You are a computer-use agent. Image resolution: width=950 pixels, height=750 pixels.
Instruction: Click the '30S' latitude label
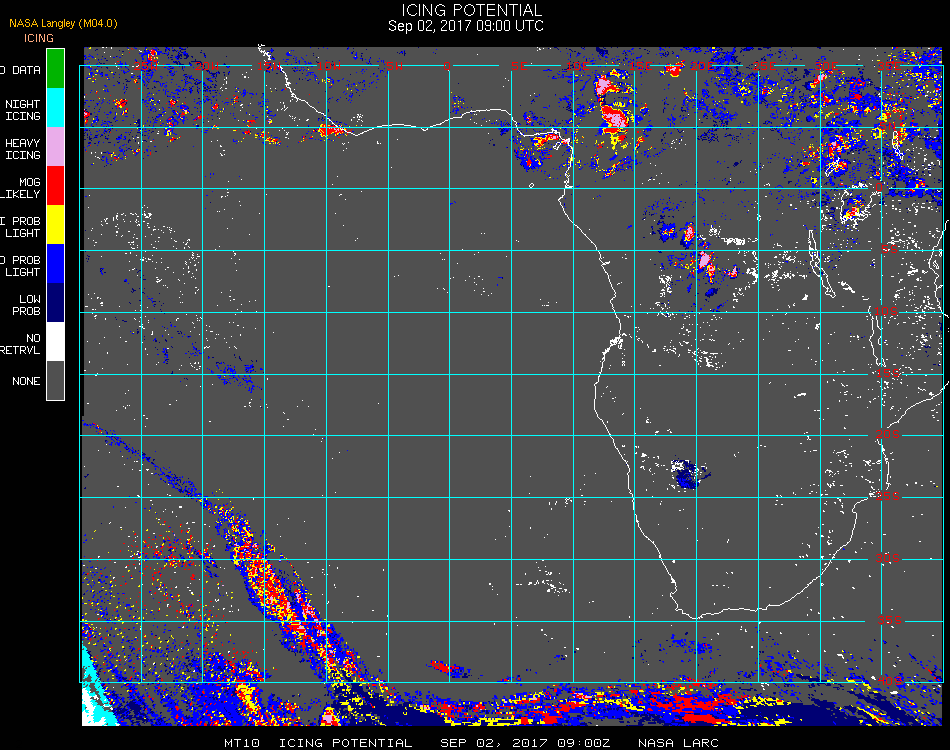pyautogui.click(x=888, y=558)
